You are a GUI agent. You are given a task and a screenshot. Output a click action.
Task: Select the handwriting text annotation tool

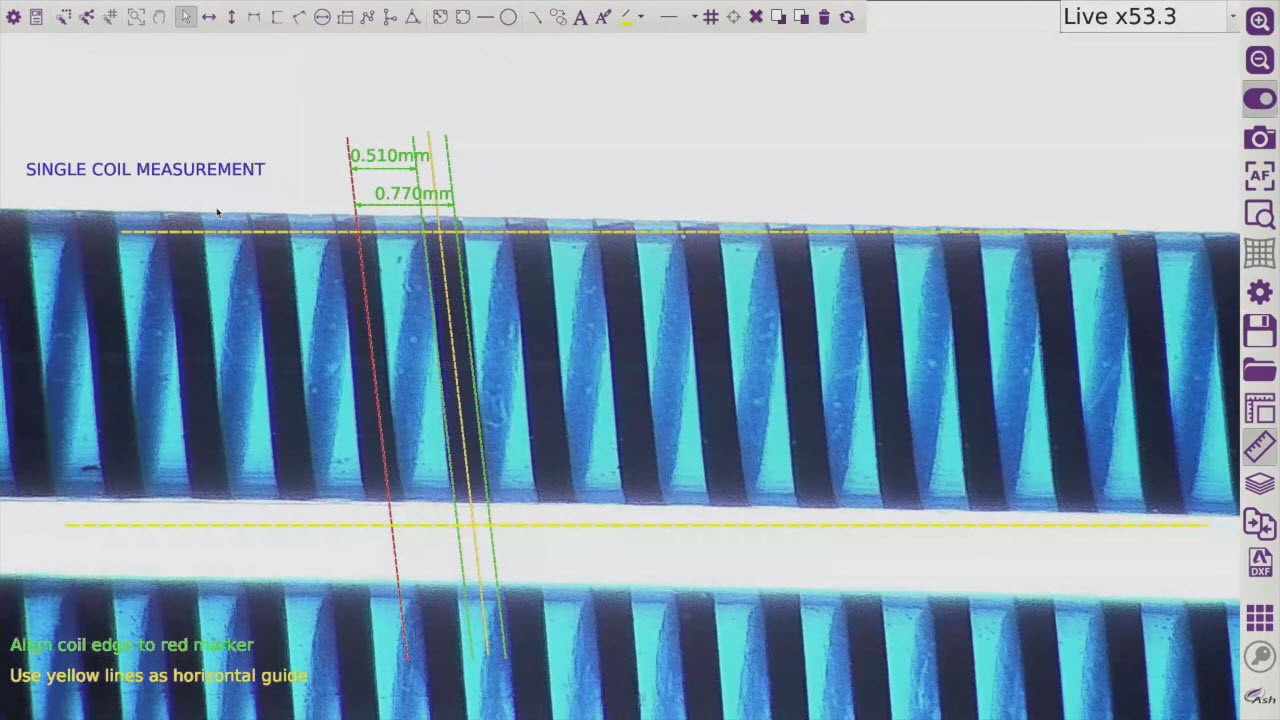[x=603, y=17]
